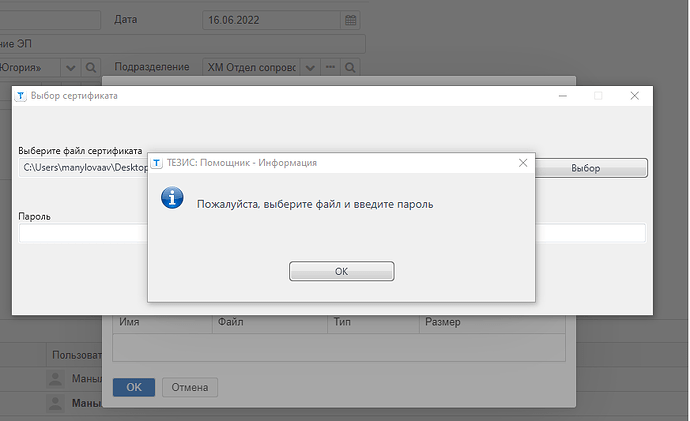
Task: Expand the Подразделение dropdown arrow
Action: [x=311, y=67]
